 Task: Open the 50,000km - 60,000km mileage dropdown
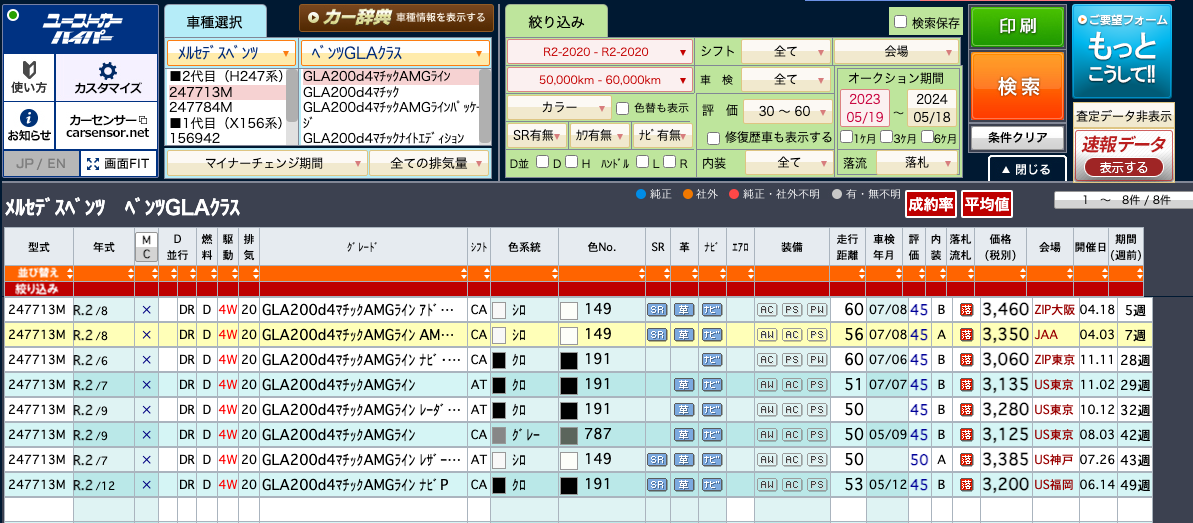point(600,80)
